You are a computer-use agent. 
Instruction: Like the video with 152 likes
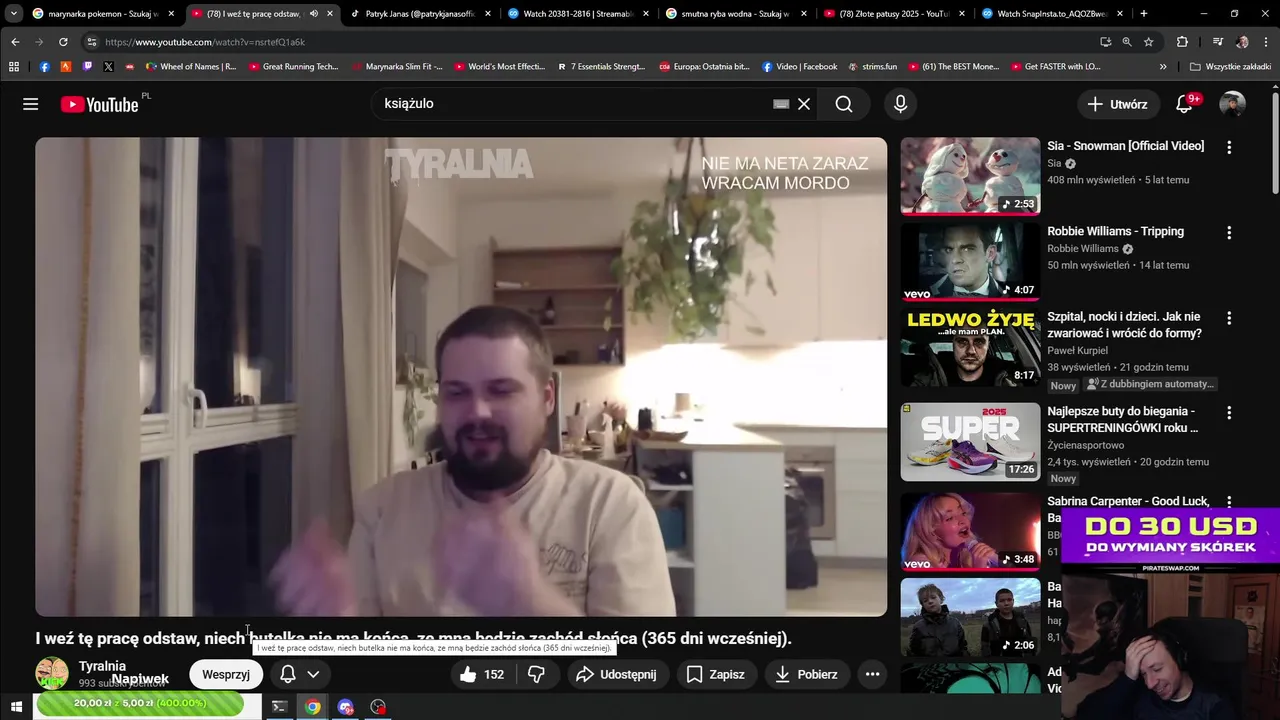pos(482,675)
